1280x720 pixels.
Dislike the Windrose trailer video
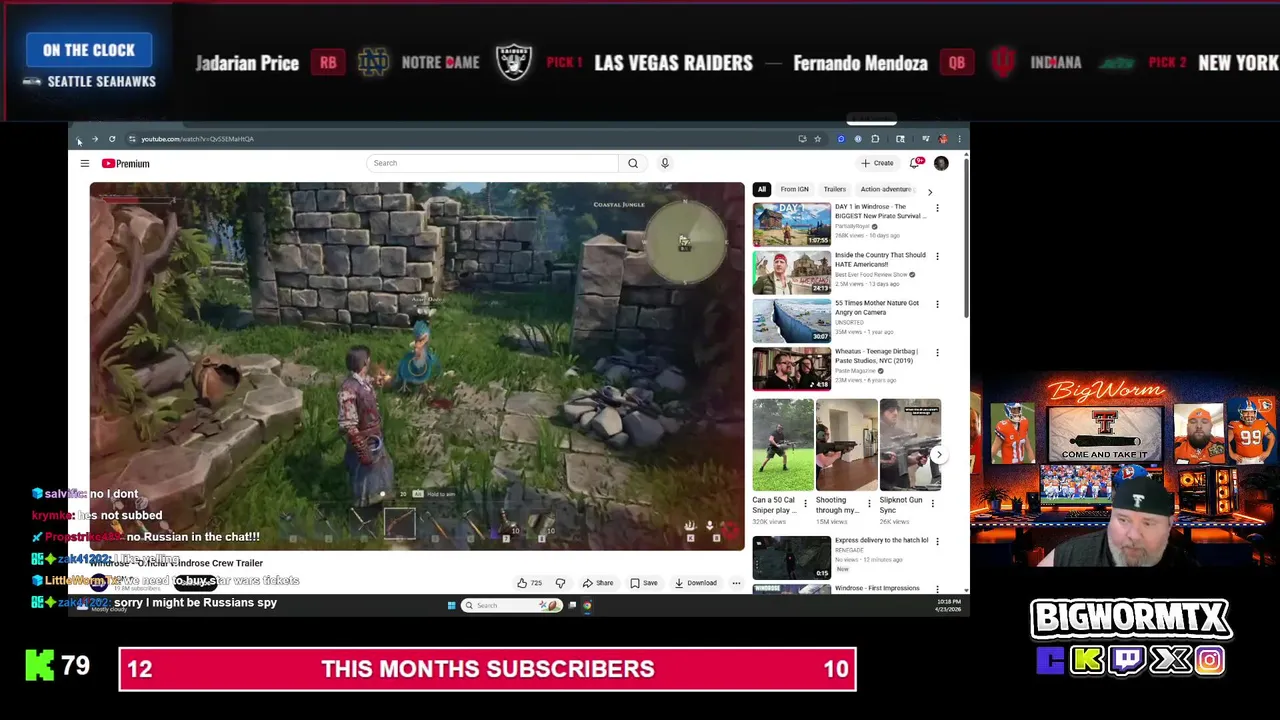click(560, 583)
